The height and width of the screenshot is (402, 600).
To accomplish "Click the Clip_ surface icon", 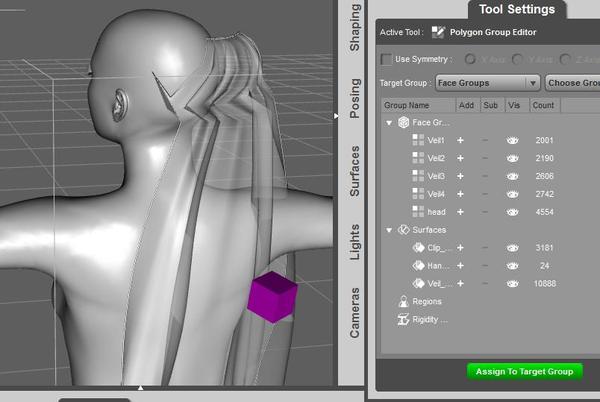I will tap(418, 248).
